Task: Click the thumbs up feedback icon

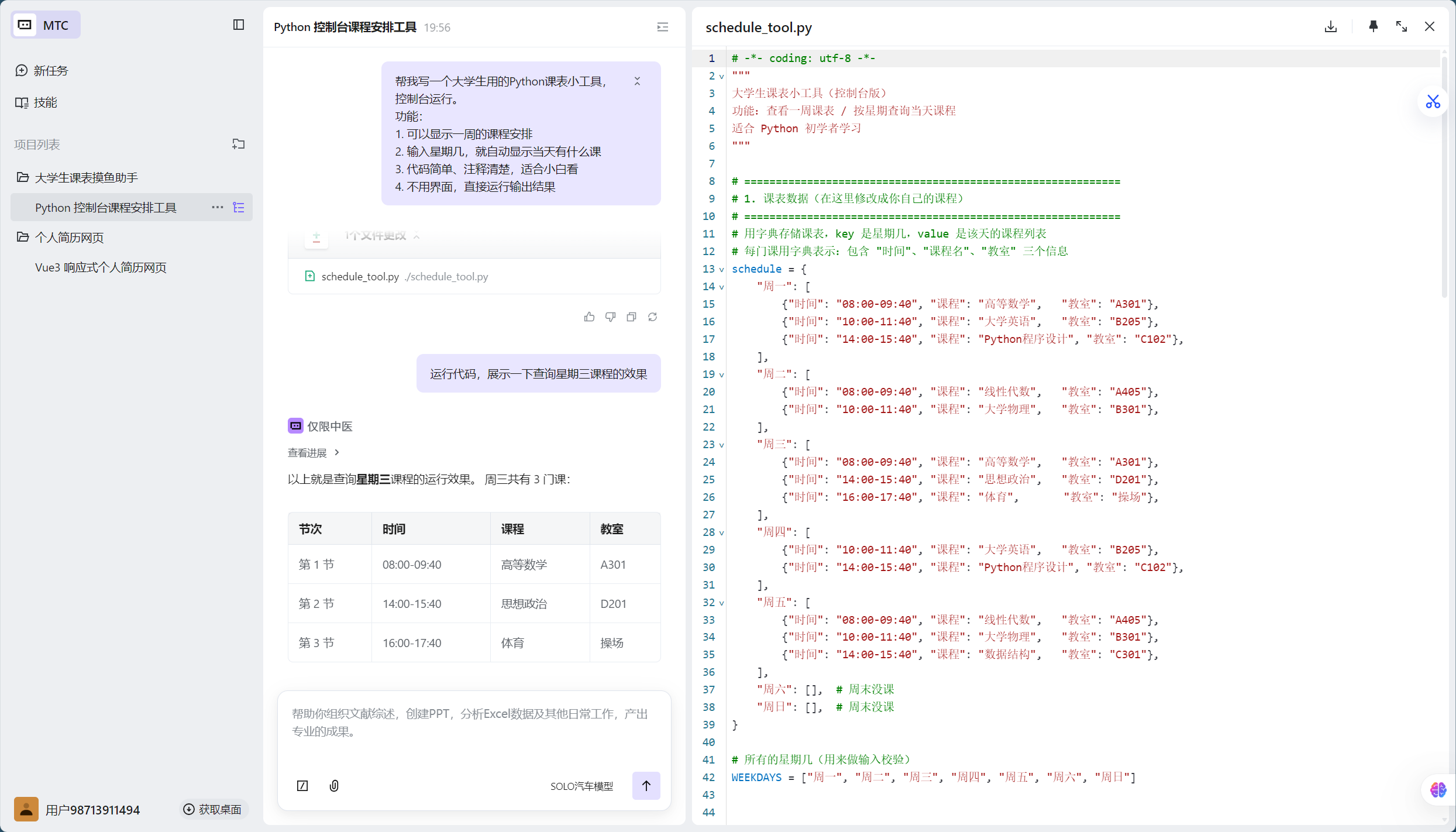Action: tap(589, 317)
